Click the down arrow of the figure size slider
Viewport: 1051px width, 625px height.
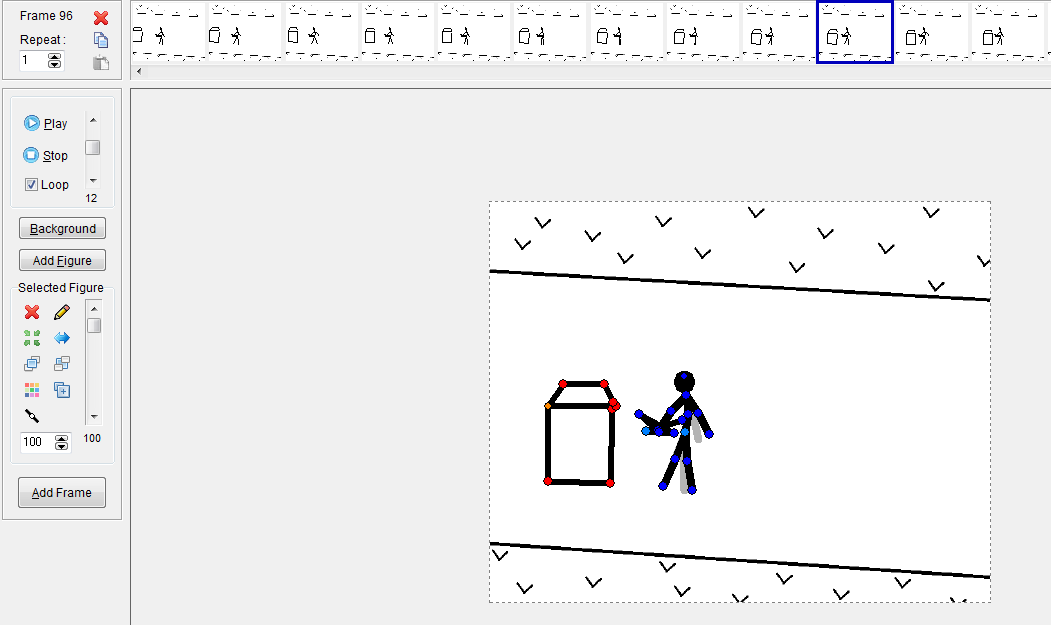[95, 416]
